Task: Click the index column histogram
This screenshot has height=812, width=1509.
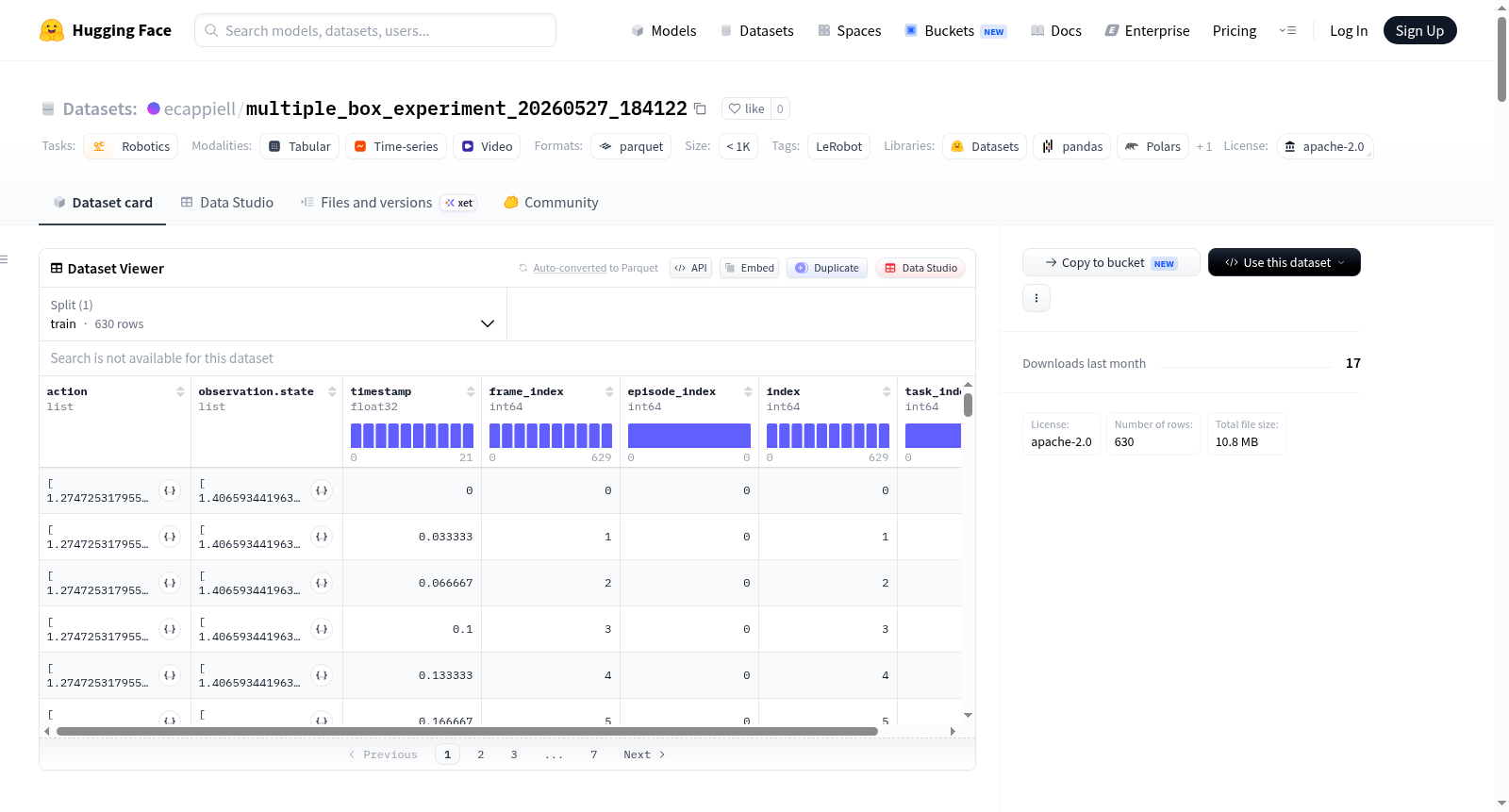Action: 828,436
